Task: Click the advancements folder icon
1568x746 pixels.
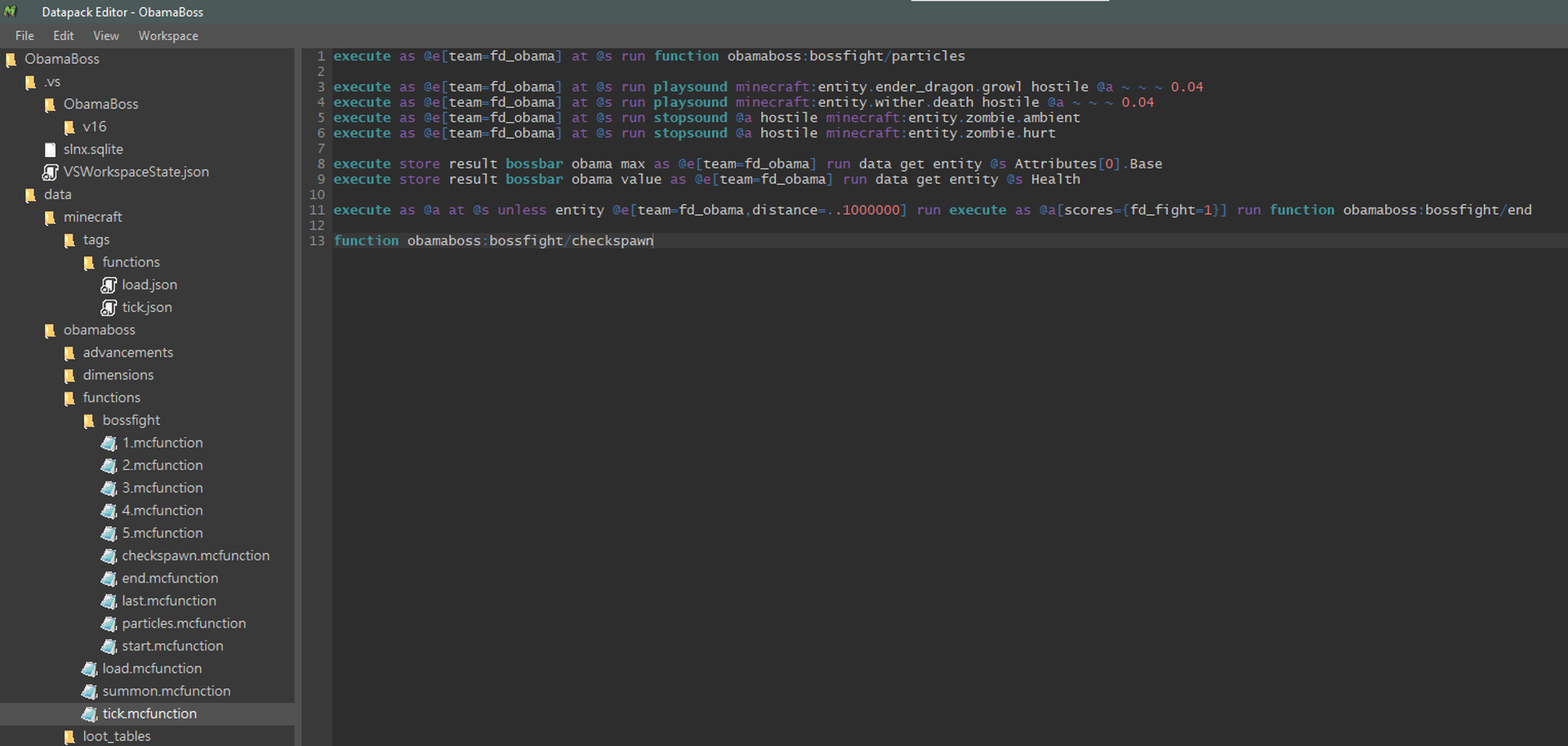Action: 70,352
